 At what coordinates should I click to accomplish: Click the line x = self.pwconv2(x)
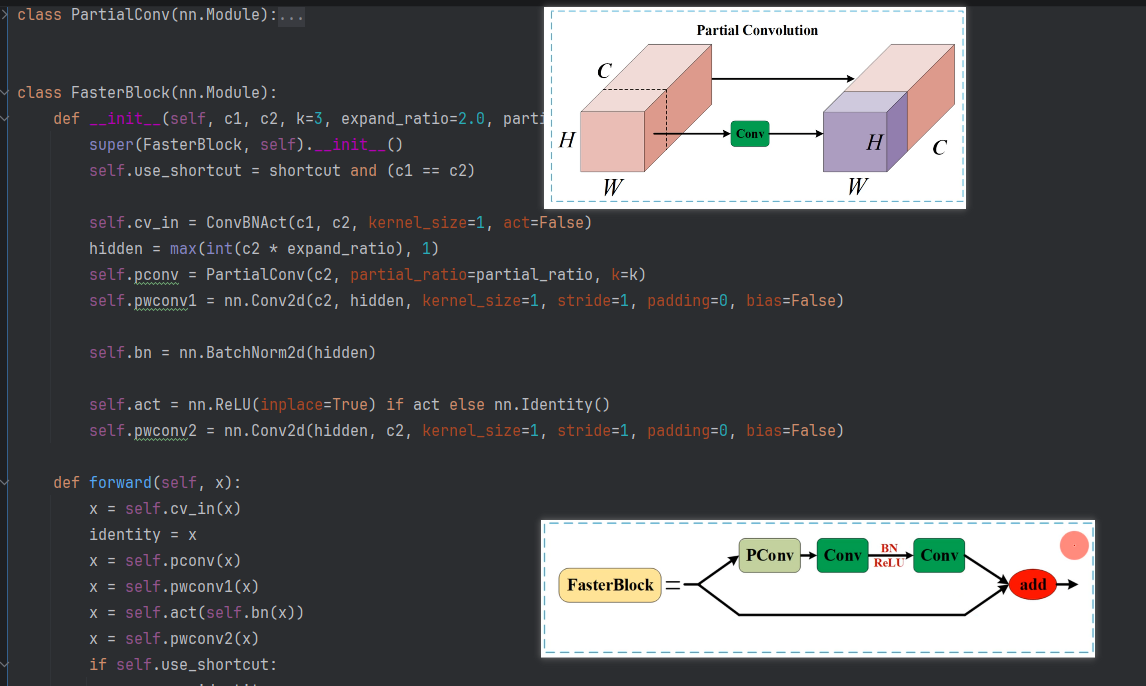pos(174,639)
